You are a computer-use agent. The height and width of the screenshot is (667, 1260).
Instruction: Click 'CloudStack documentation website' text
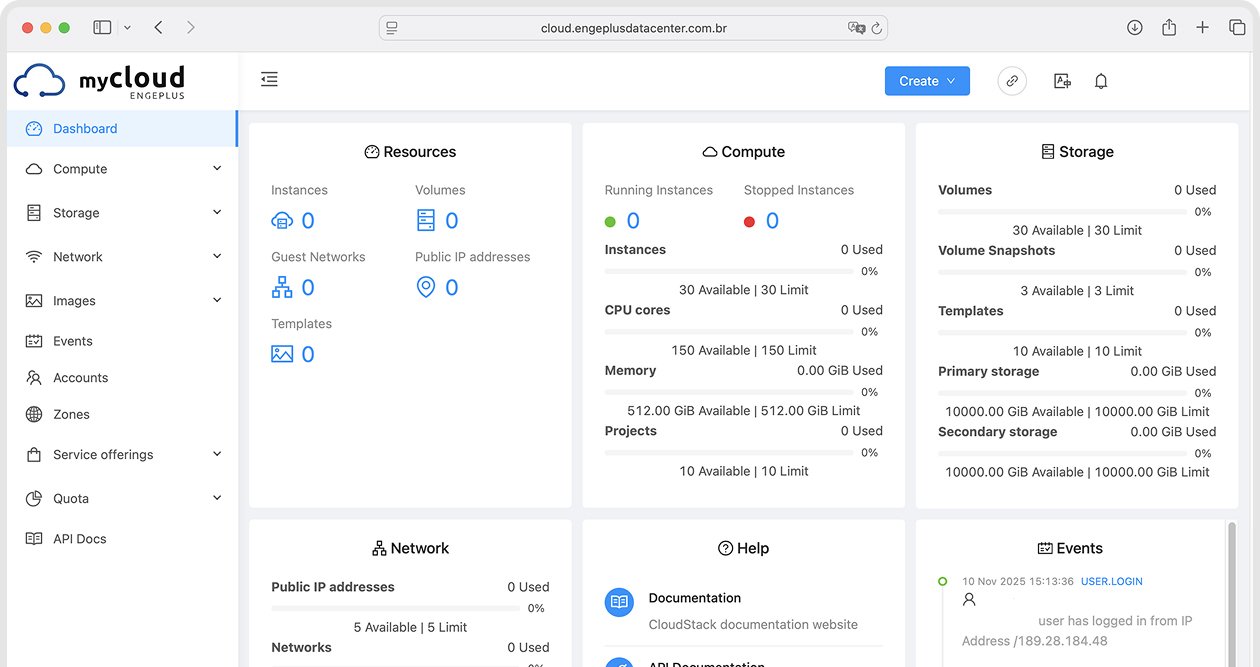(x=753, y=624)
